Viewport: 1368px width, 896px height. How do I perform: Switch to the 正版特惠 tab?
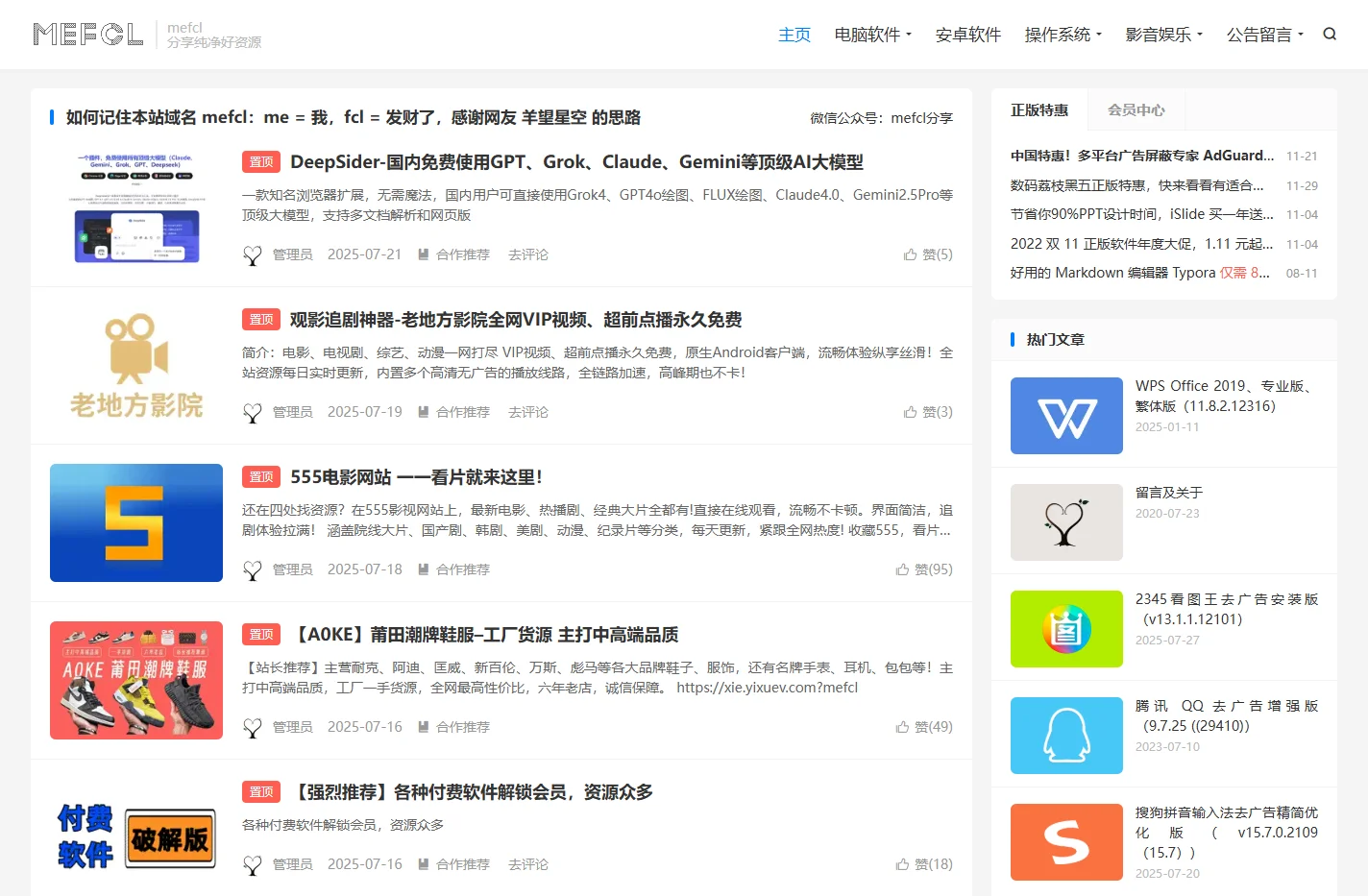tap(1039, 109)
